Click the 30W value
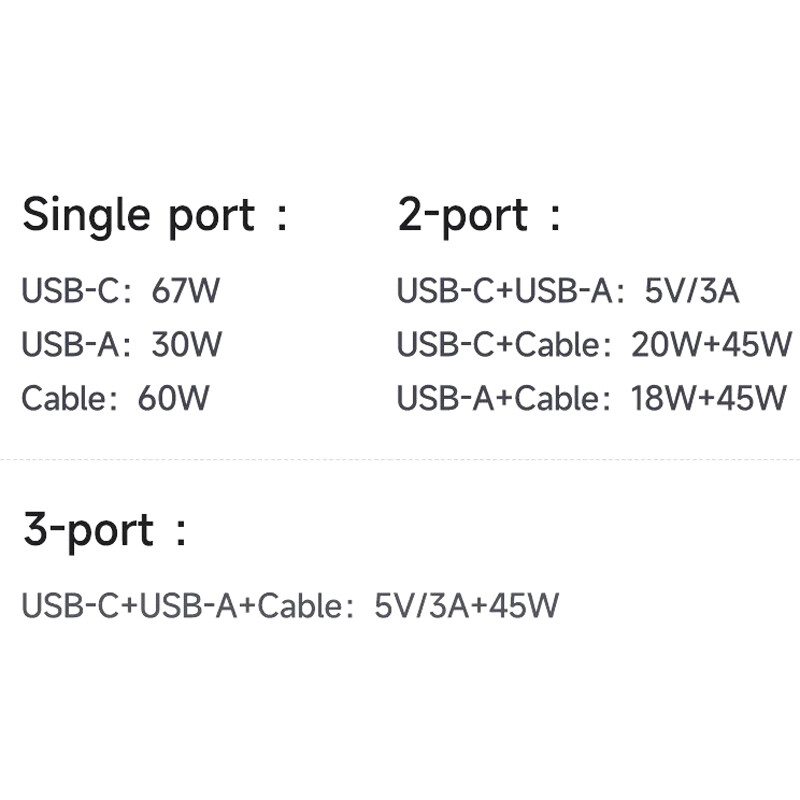Viewport: 800px width, 800px height. point(187,344)
